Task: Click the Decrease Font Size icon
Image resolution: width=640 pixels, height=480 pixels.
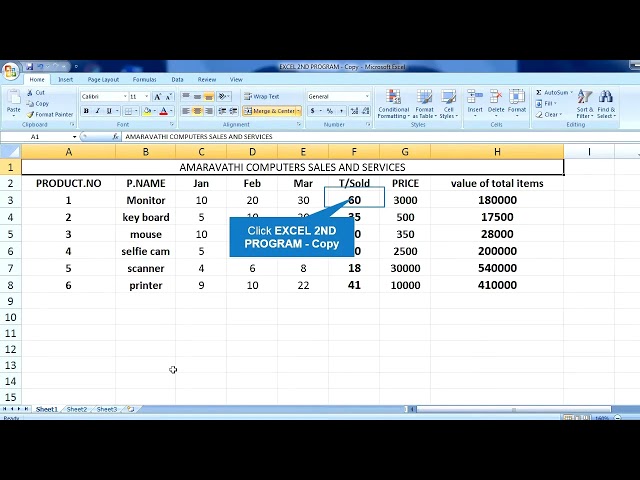Action: (168, 97)
